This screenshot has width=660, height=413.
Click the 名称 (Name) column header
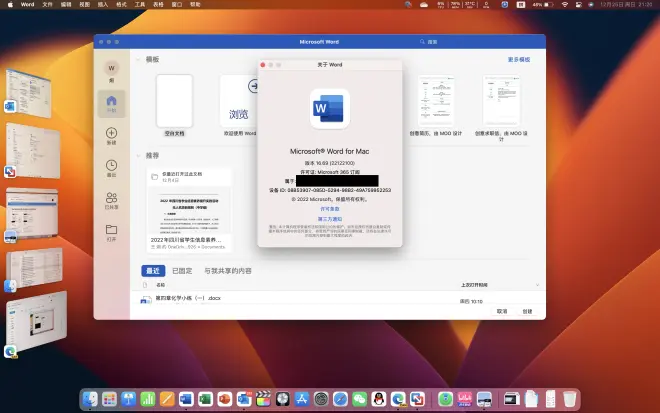[x=160, y=285]
